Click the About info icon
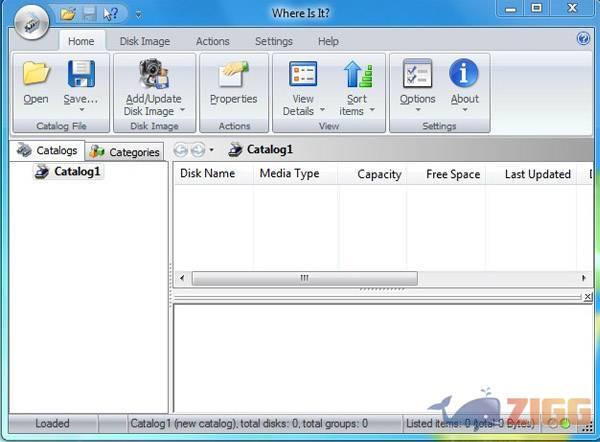The height and width of the screenshot is (442, 600). (x=464, y=74)
